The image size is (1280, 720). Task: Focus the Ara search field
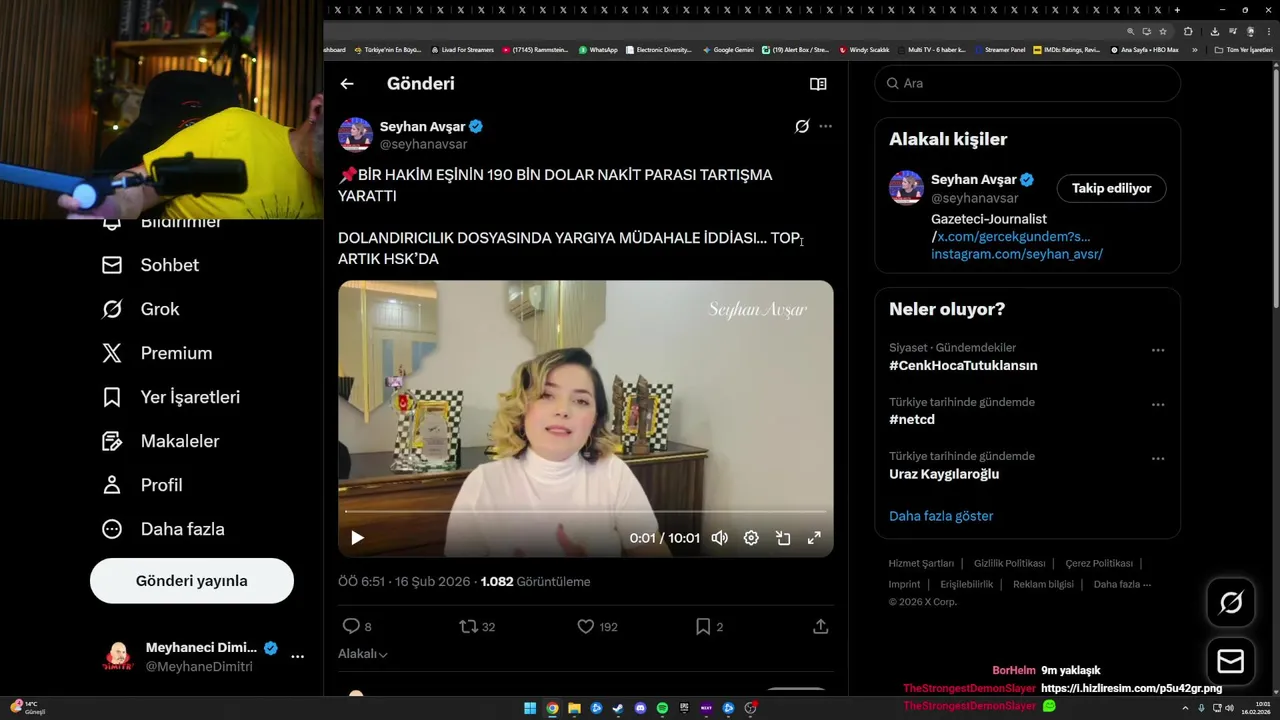(1027, 83)
